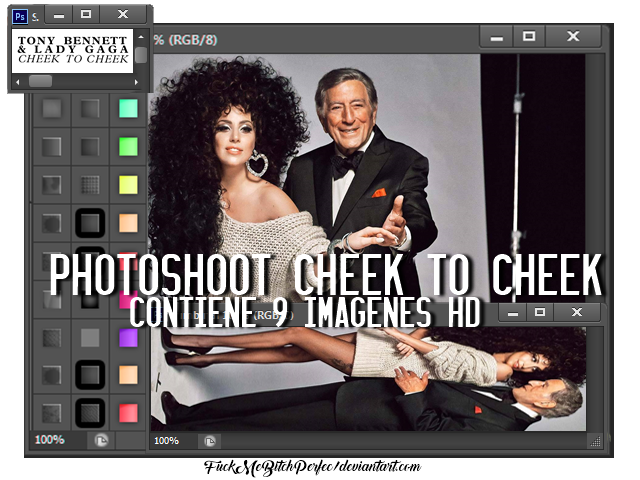The image size is (640, 480).
Task: Select the gray style beside the bright green swatch
Action: click(x=90, y=147)
